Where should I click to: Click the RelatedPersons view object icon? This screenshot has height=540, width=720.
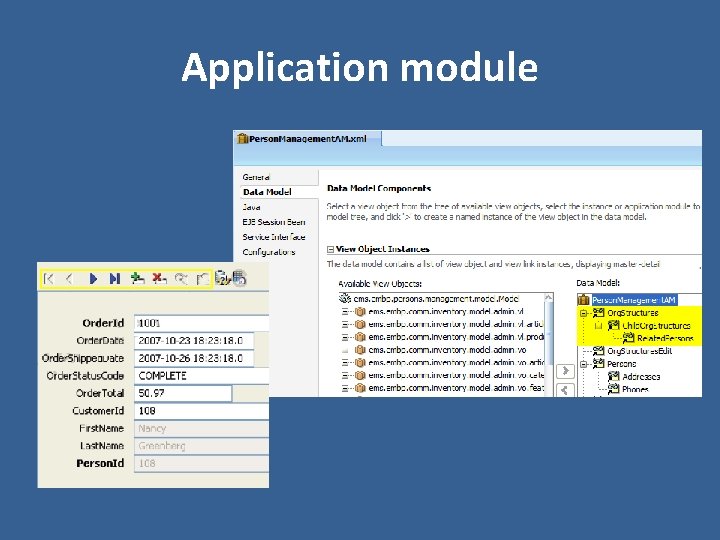click(x=628, y=338)
